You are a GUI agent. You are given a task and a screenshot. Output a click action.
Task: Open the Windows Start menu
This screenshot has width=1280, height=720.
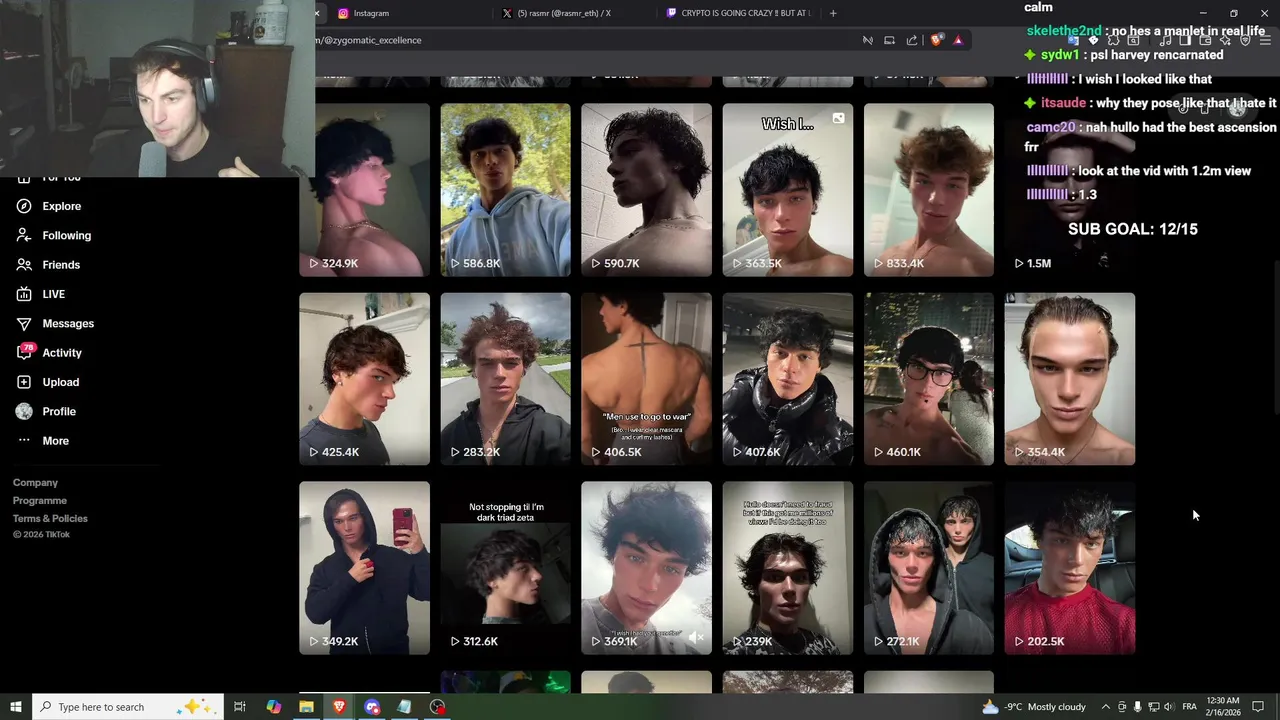[x=16, y=707]
